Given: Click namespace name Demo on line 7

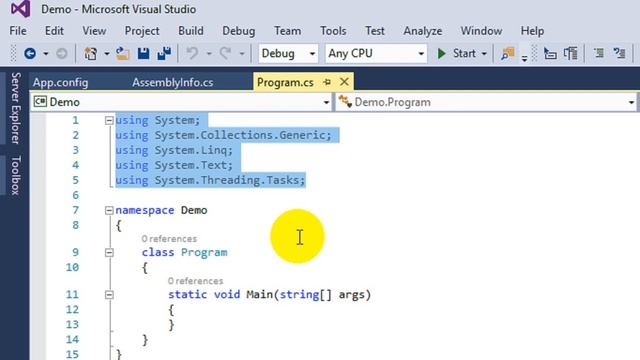Looking at the screenshot, I should (194, 210).
